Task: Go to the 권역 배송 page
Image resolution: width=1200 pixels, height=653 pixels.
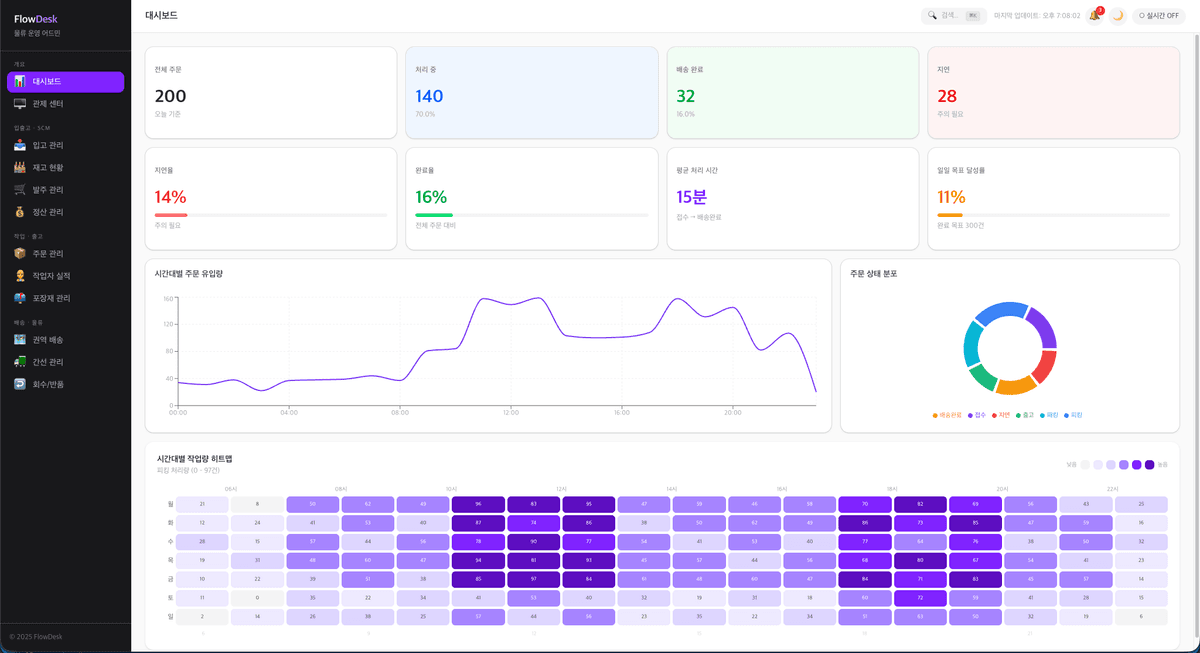Action: (x=48, y=340)
